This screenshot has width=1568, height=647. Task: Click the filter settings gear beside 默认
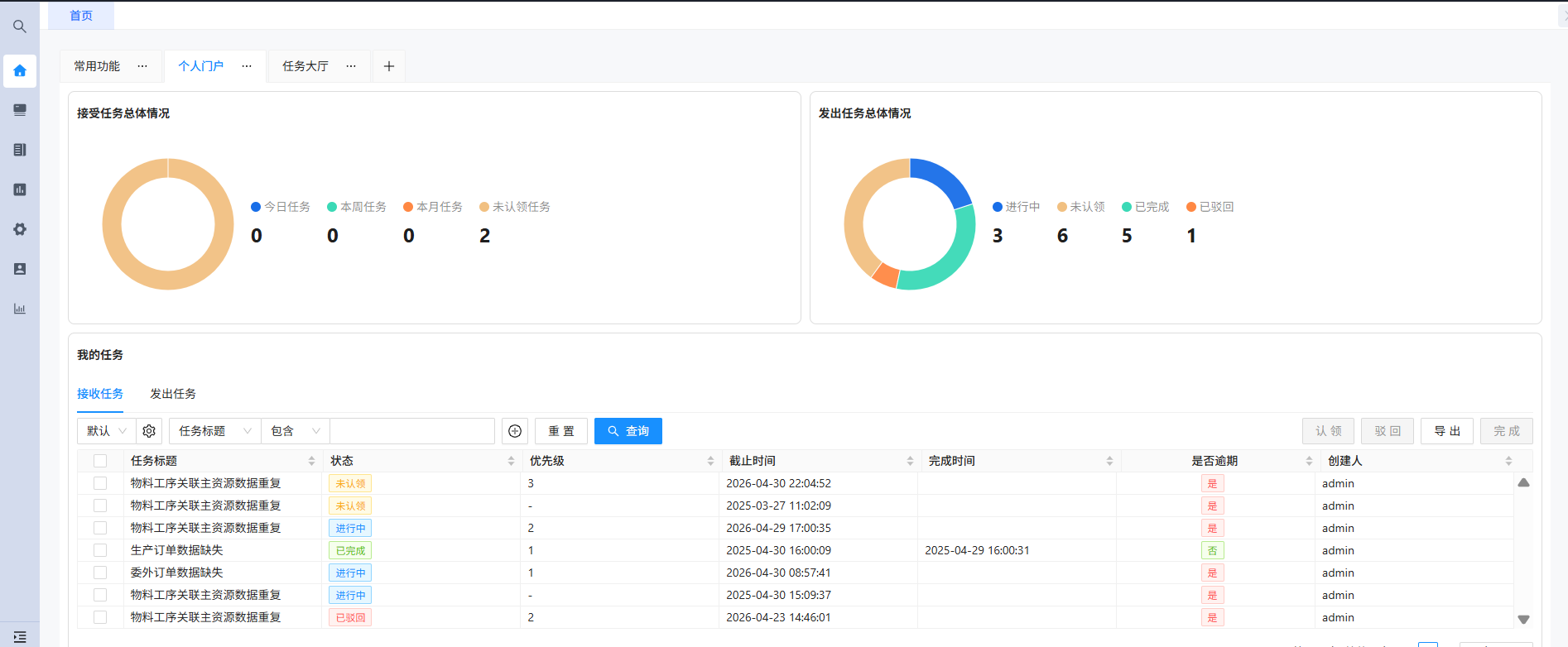click(x=149, y=431)
